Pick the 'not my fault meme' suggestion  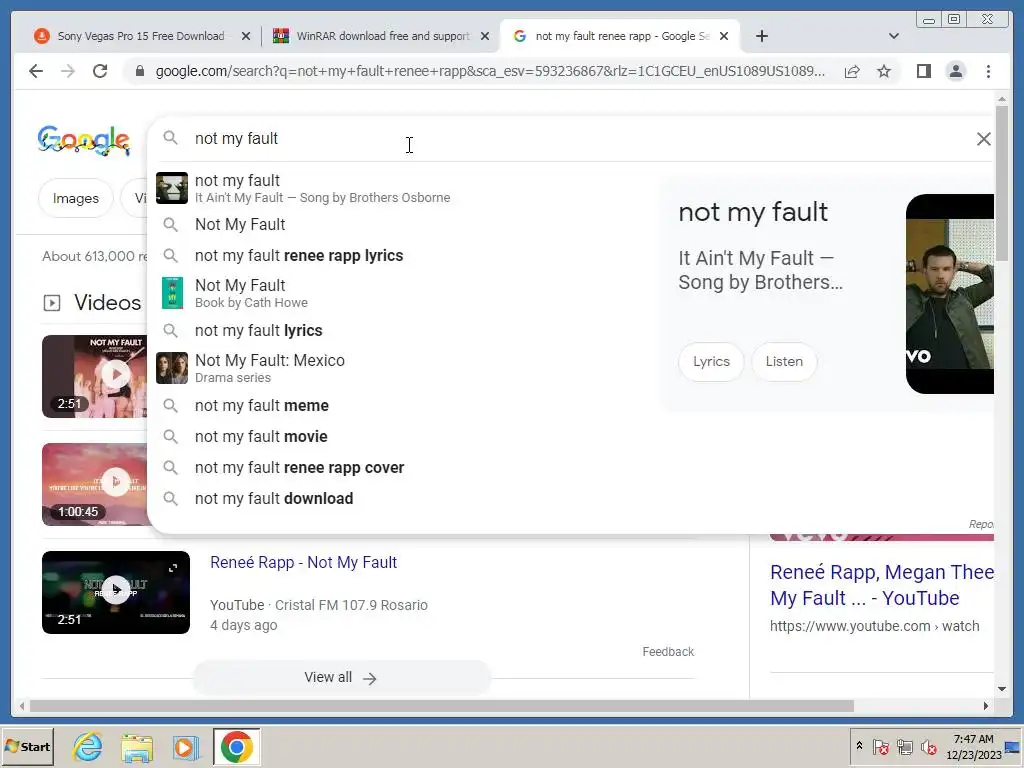pos(405,406)
